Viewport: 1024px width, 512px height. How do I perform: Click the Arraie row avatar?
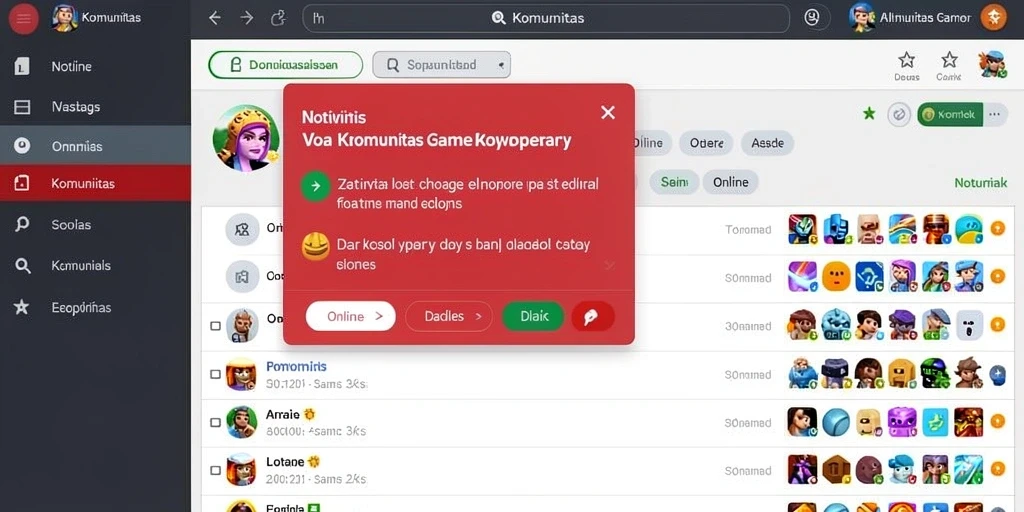242,422
